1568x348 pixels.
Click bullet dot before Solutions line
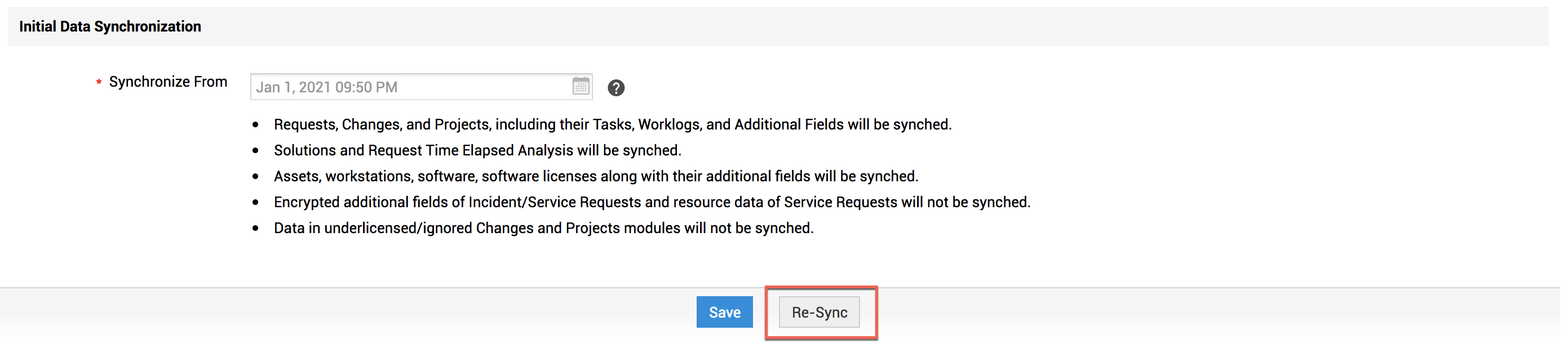point(256,150)
